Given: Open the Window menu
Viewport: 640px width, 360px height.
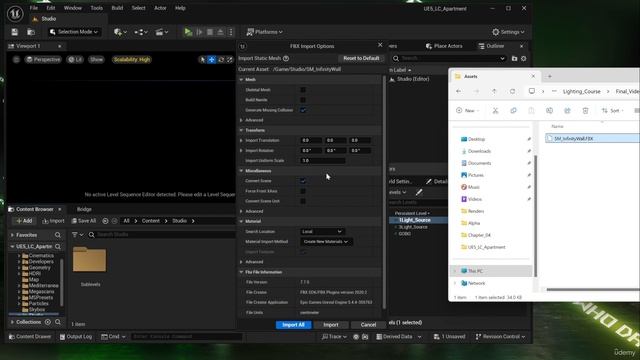Looking at the screenshot, I should [73, 8].
